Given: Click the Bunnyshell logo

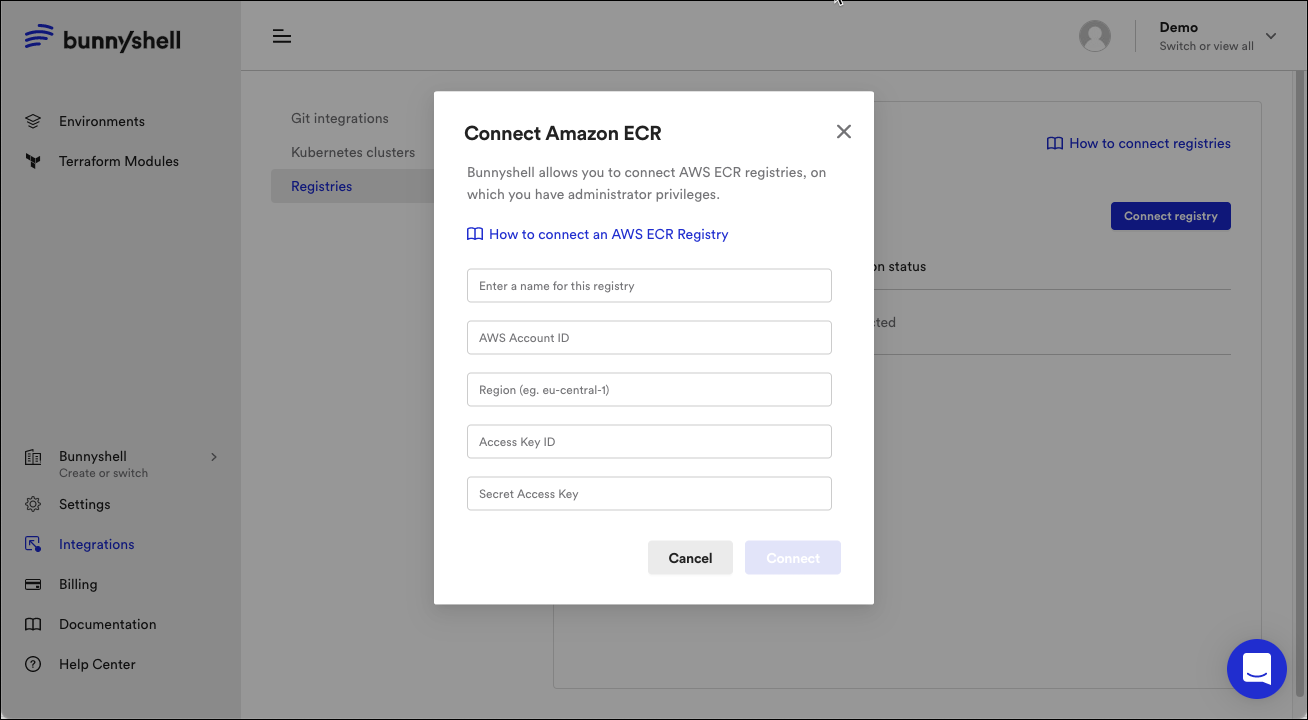Looking at the screenshot, I should (103, 39).
